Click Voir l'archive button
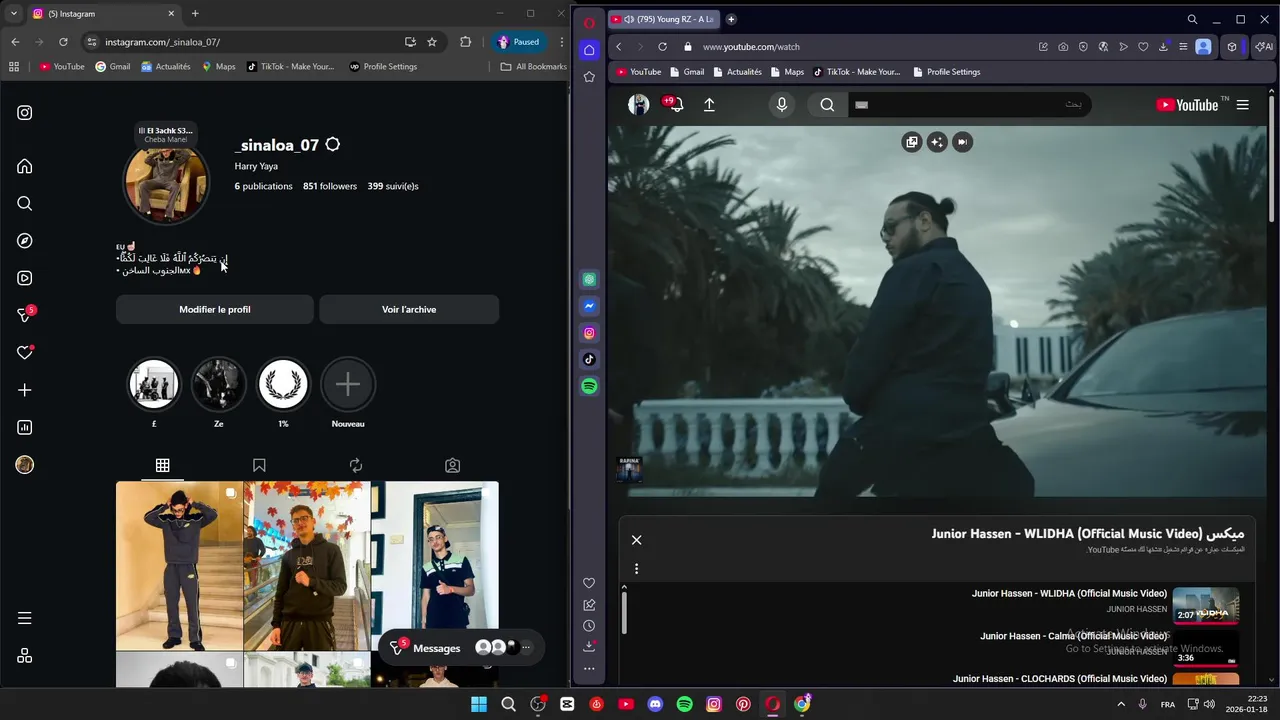The image size is (1280, 720). coord(409,309)
